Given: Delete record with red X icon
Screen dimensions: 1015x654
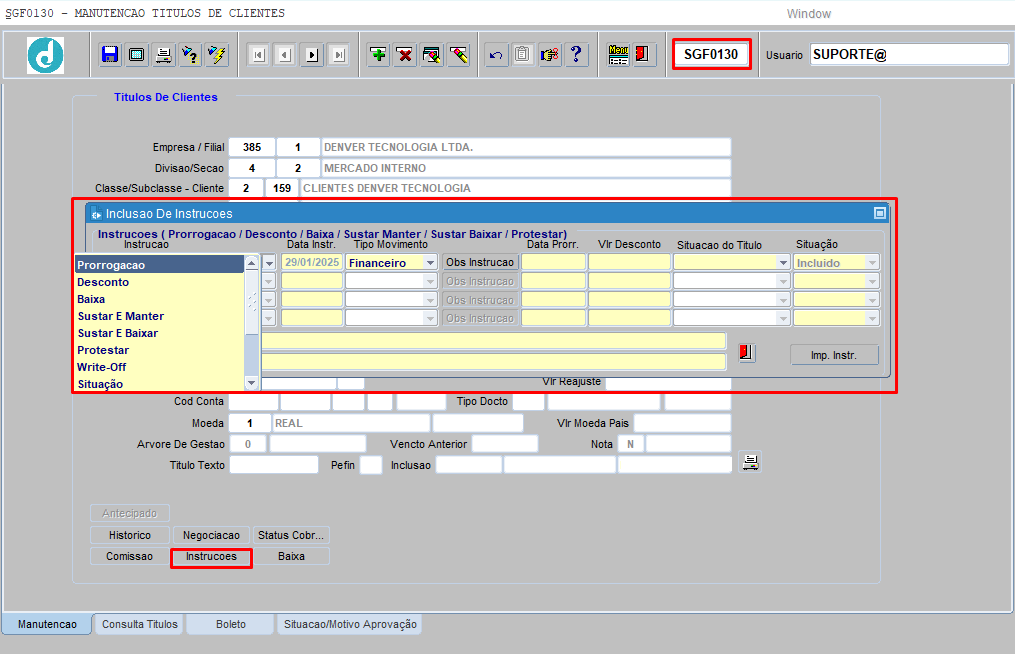Looking at the screenshot, I should coord(405,54).
